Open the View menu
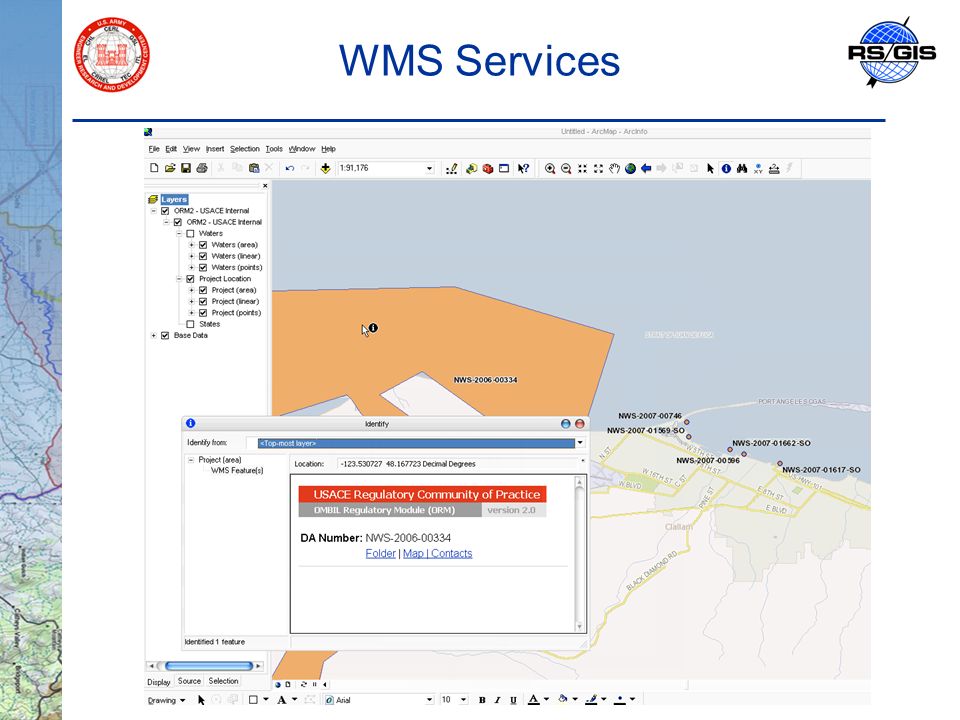This screenshot has height=720, width=960. click(191, 149)
